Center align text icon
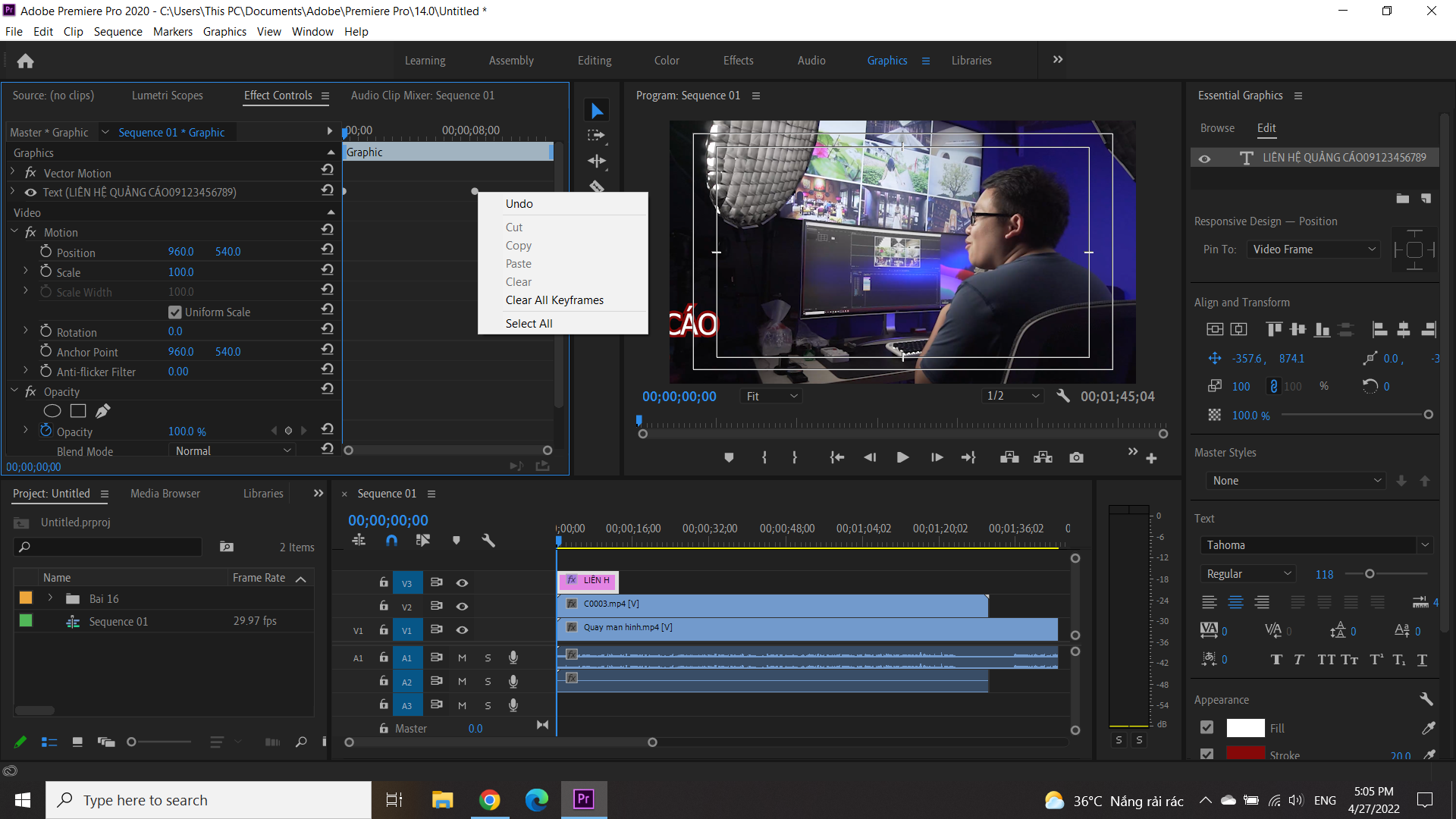Screen dimensions: 1456x819 click(1235, 602)
